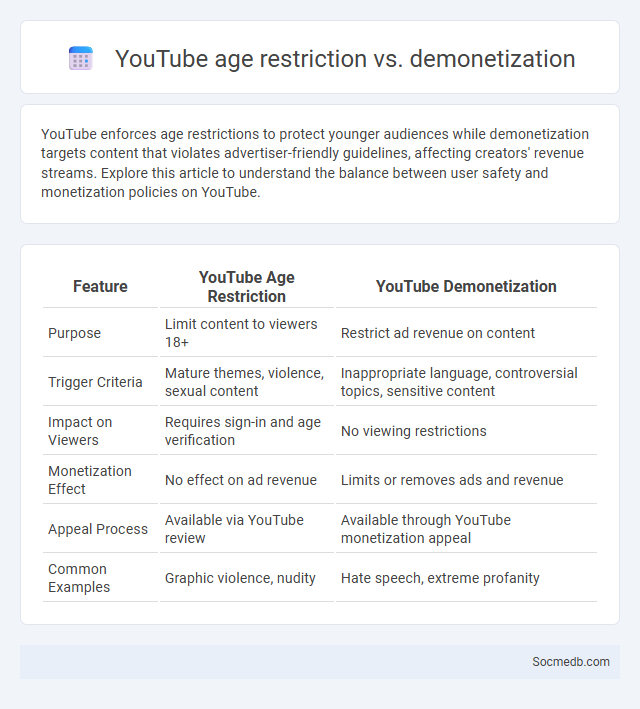Select the 'YouTube Demonetization' column header

(466, 287)
